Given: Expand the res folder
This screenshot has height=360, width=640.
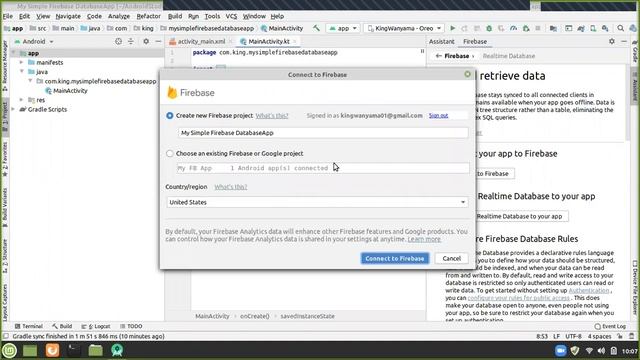Looking at the screenshot, I should (22, 100).
